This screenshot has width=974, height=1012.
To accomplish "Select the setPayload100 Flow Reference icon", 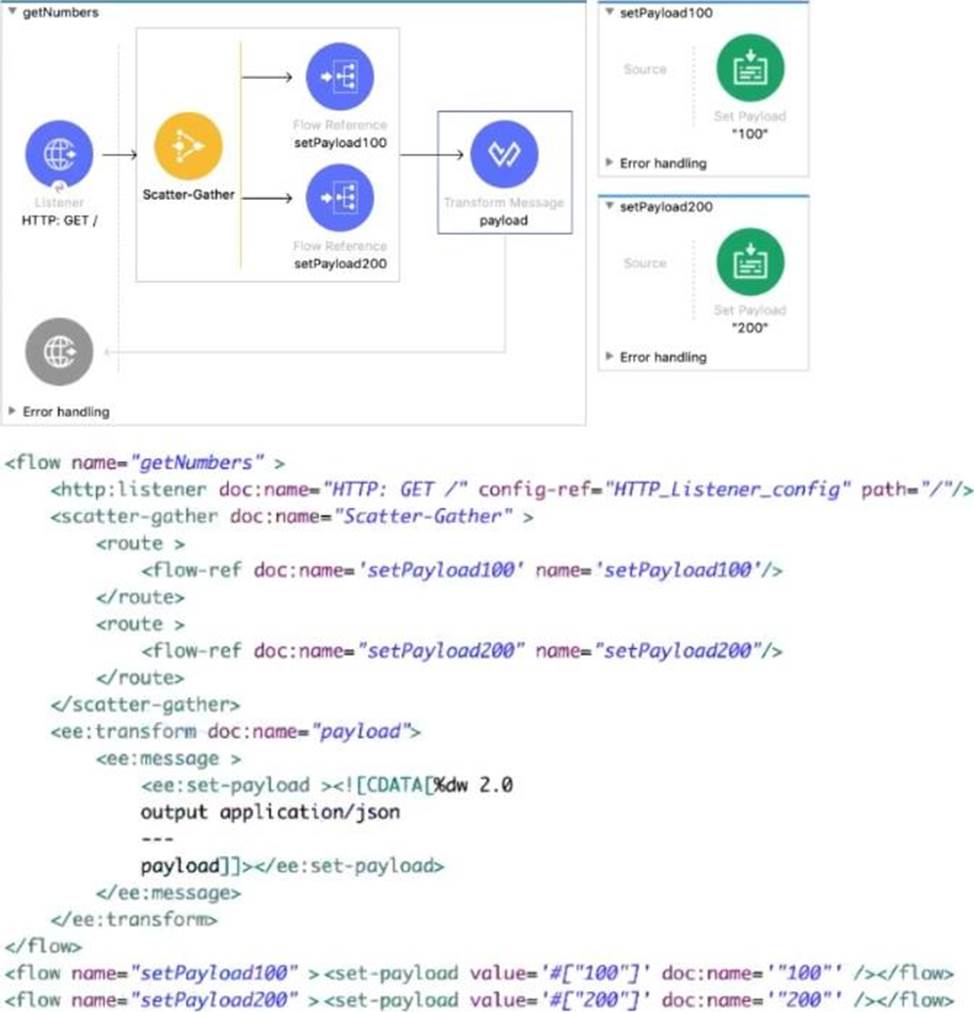I will 339,77.
